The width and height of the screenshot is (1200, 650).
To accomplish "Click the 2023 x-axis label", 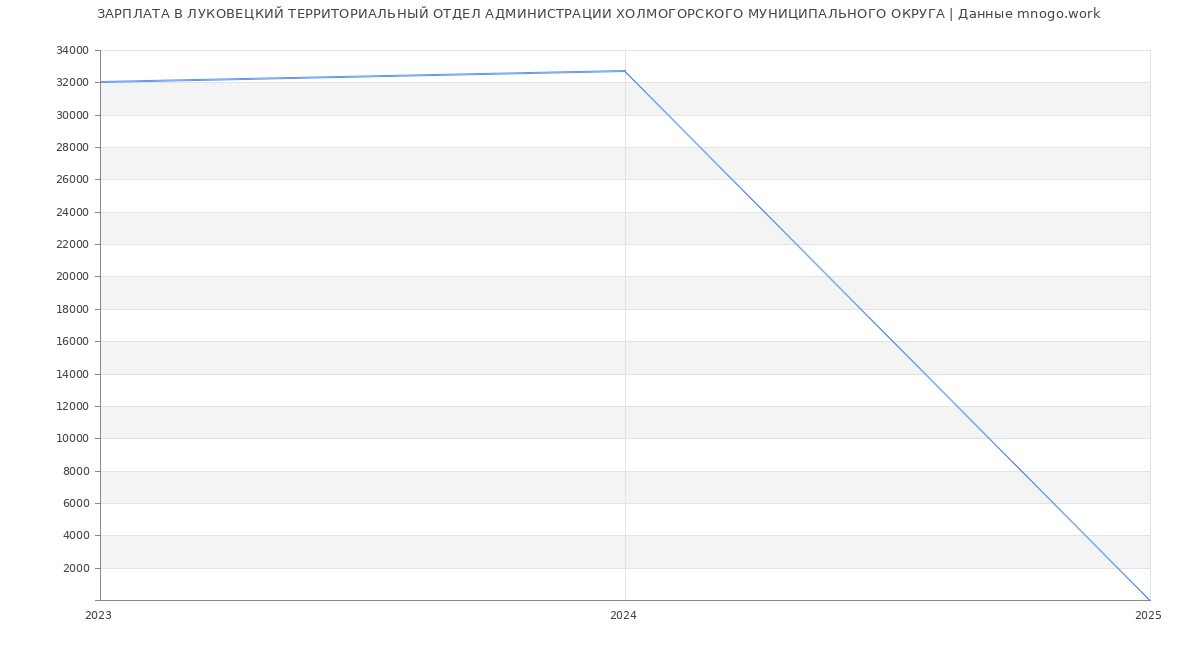I will point(98,616).
